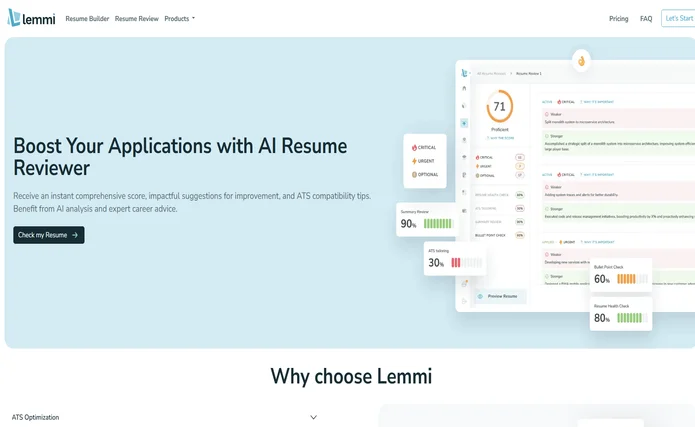The height and width of the screenshot is (427, 695).
Task: Click the hero heading Boost Your Applications
Action: pos(180,157)
